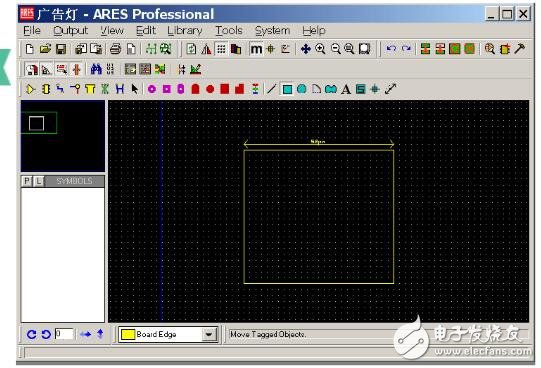Select the 2D circle graphics tool
This screenshot has width=541, height=368.
pyautogui.click(x=302, y=89)
